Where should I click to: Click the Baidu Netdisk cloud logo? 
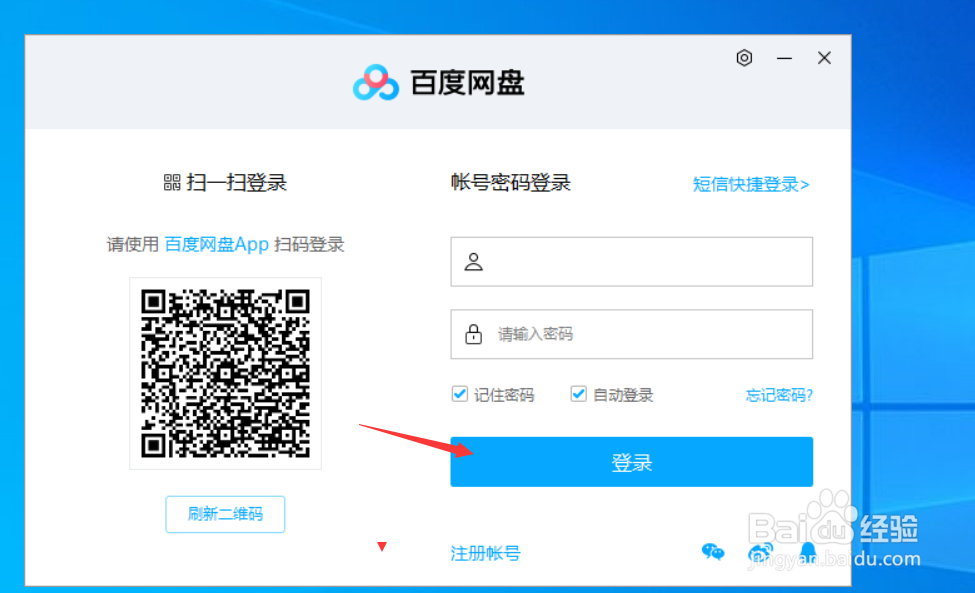376,82
